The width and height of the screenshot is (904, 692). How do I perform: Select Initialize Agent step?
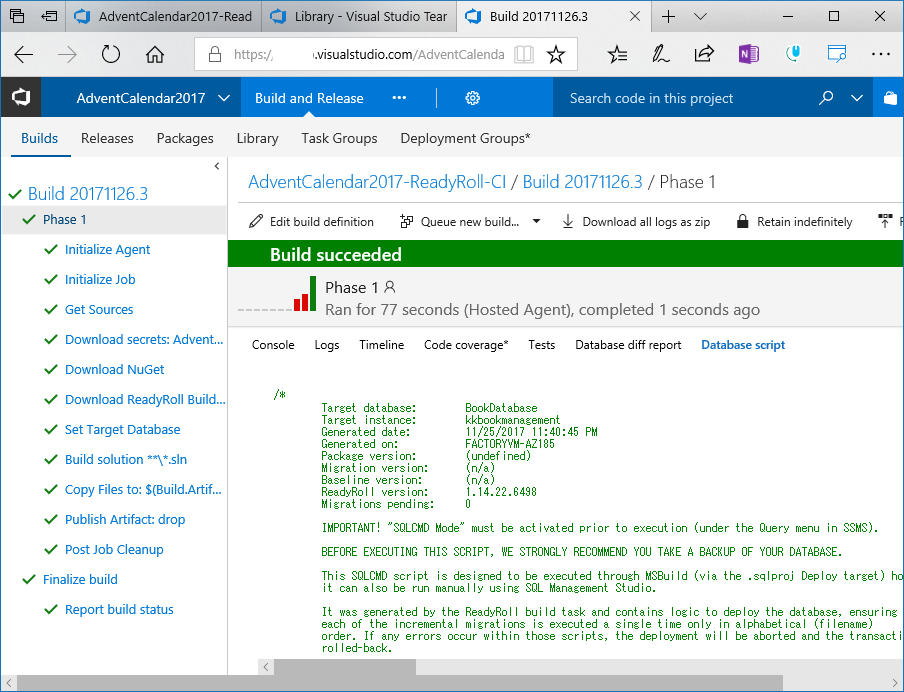107,249
